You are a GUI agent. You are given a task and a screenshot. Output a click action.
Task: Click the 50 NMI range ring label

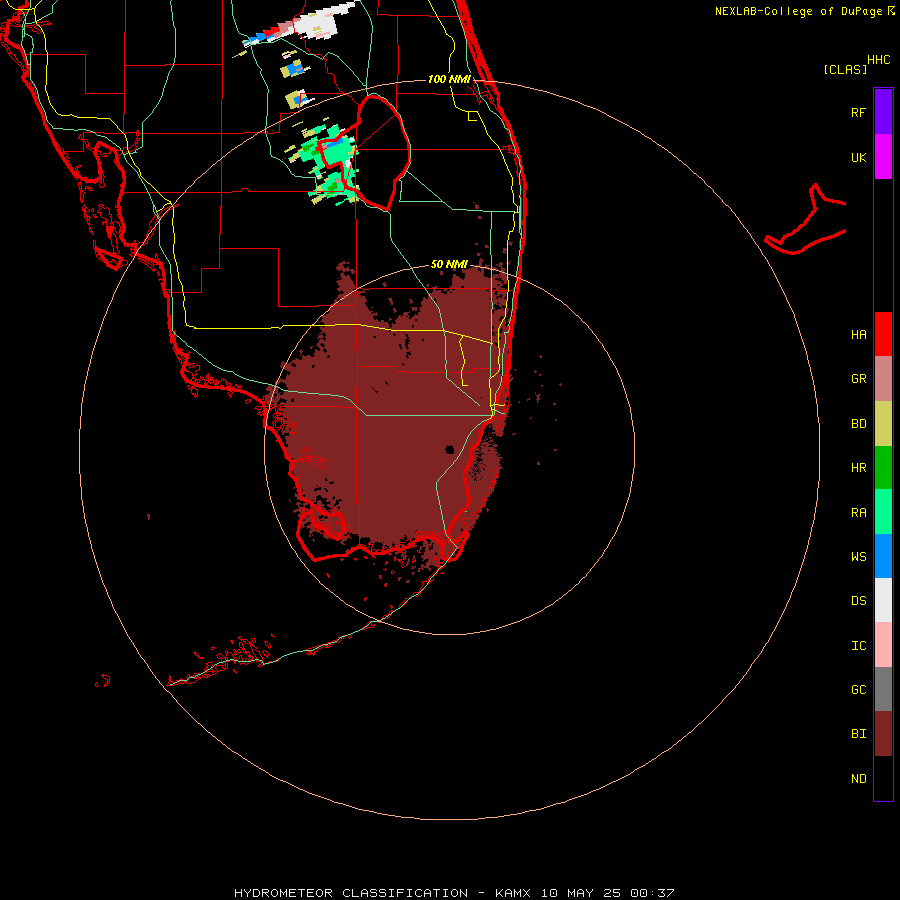[449, 264]
